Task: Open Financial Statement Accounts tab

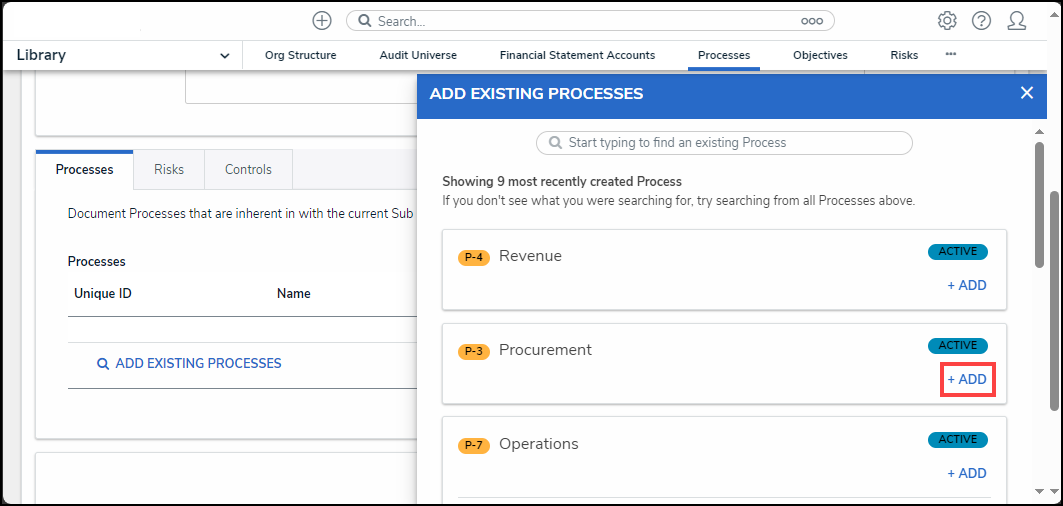Action: point(577,56)
